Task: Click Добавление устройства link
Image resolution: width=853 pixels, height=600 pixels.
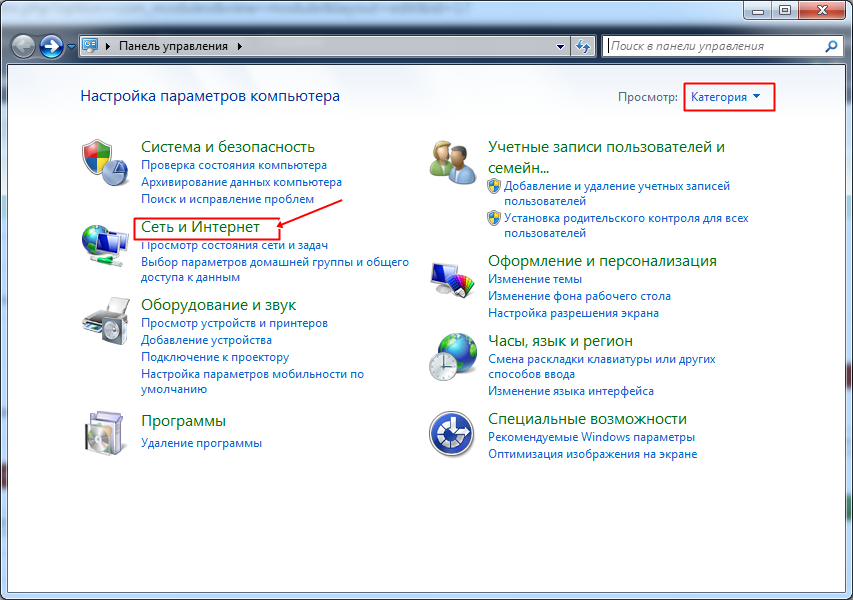Action: pos(206,340)
